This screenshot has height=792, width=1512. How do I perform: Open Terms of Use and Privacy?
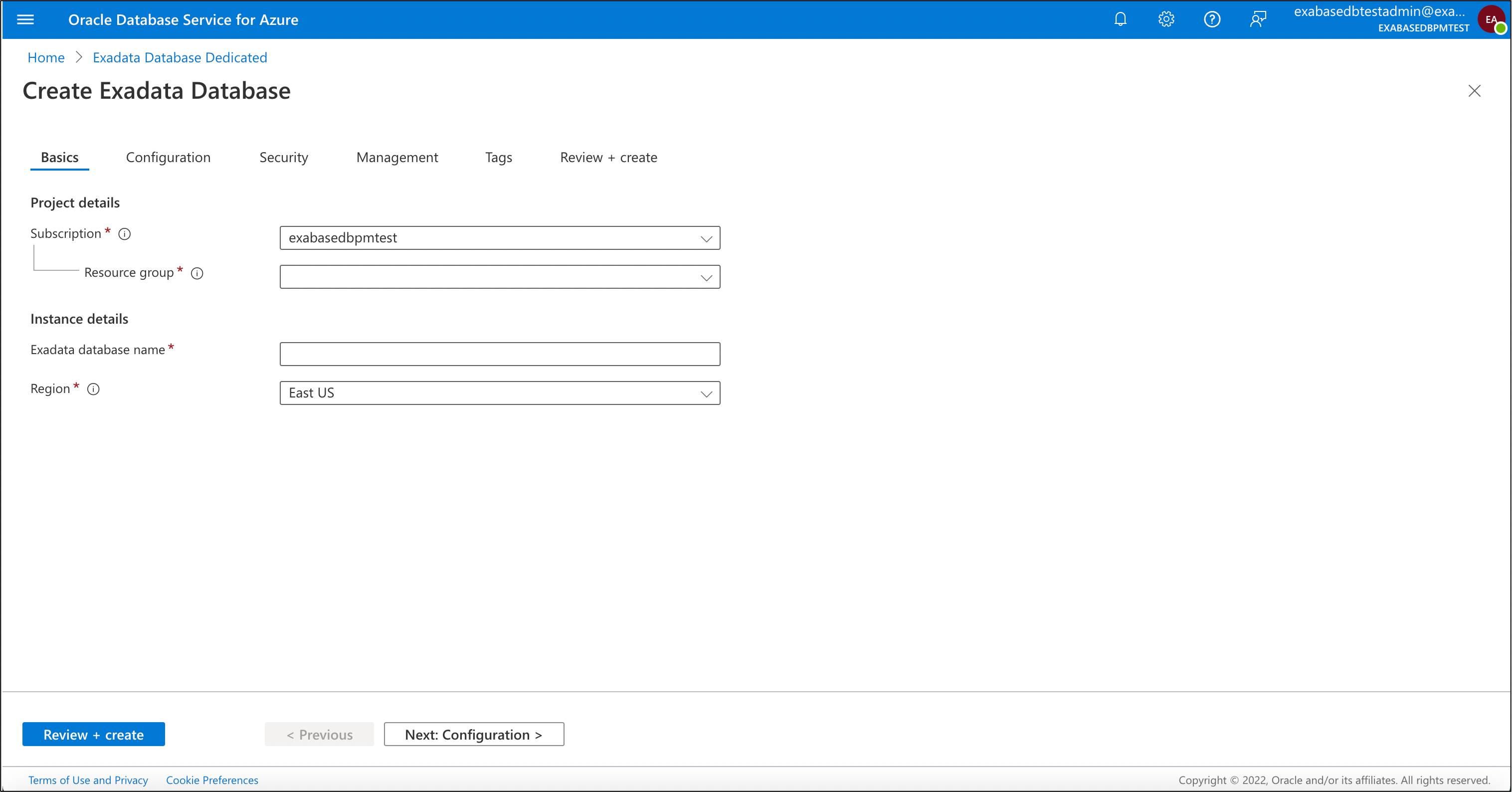pos(89,780)
